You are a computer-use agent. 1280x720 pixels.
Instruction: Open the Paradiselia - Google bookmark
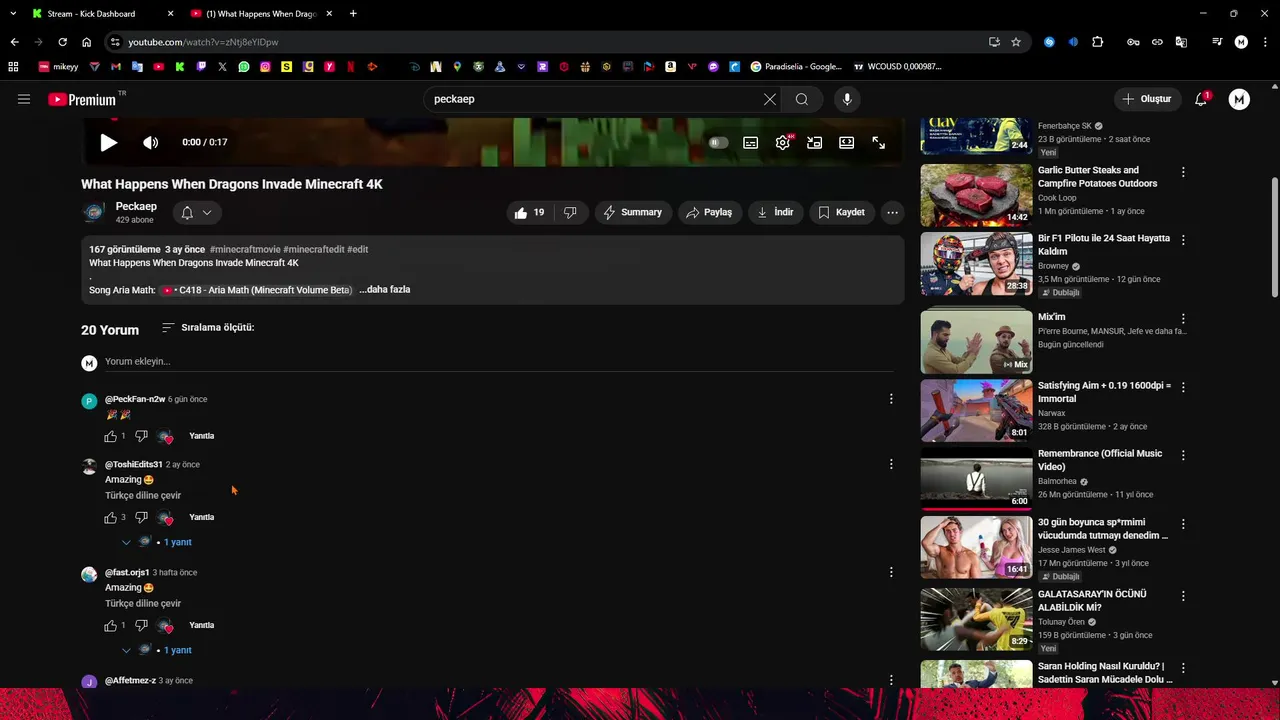coord(796,67)
